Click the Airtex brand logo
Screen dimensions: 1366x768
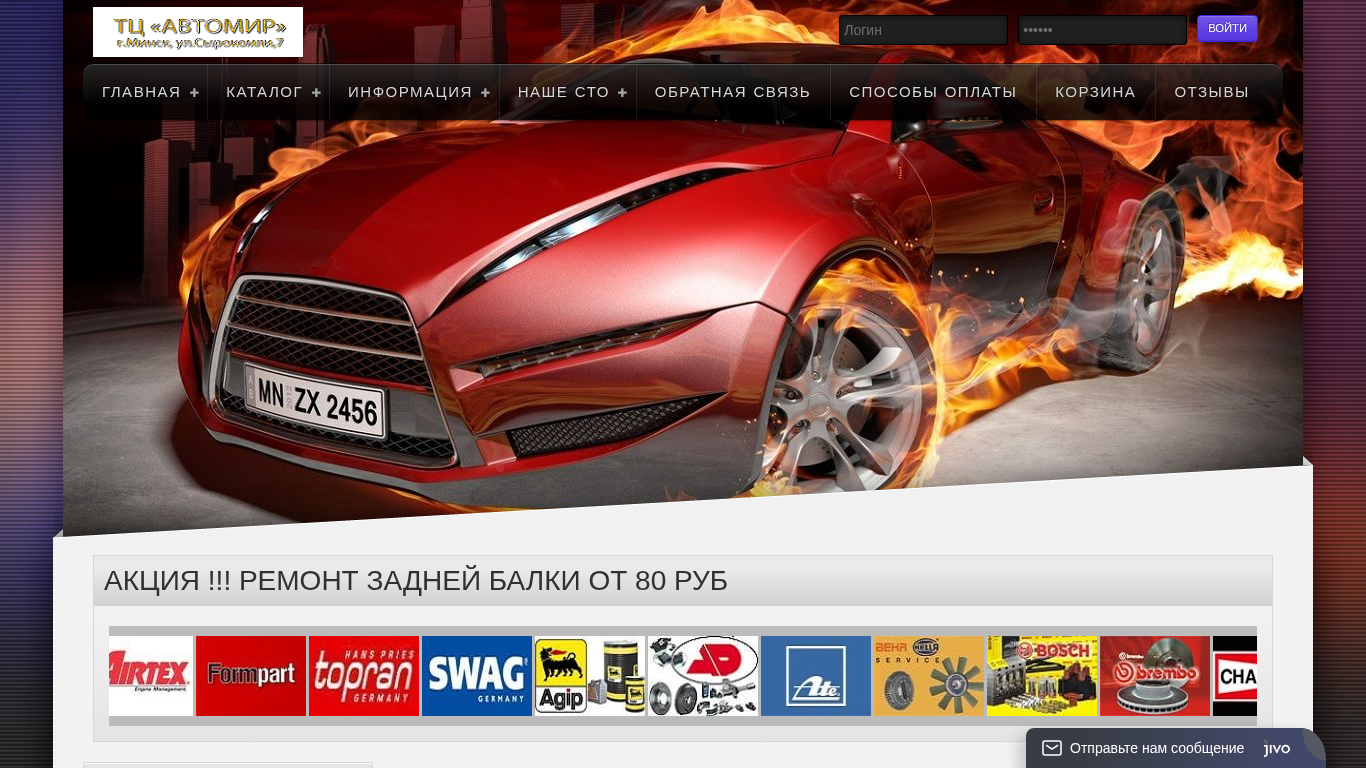151,676
